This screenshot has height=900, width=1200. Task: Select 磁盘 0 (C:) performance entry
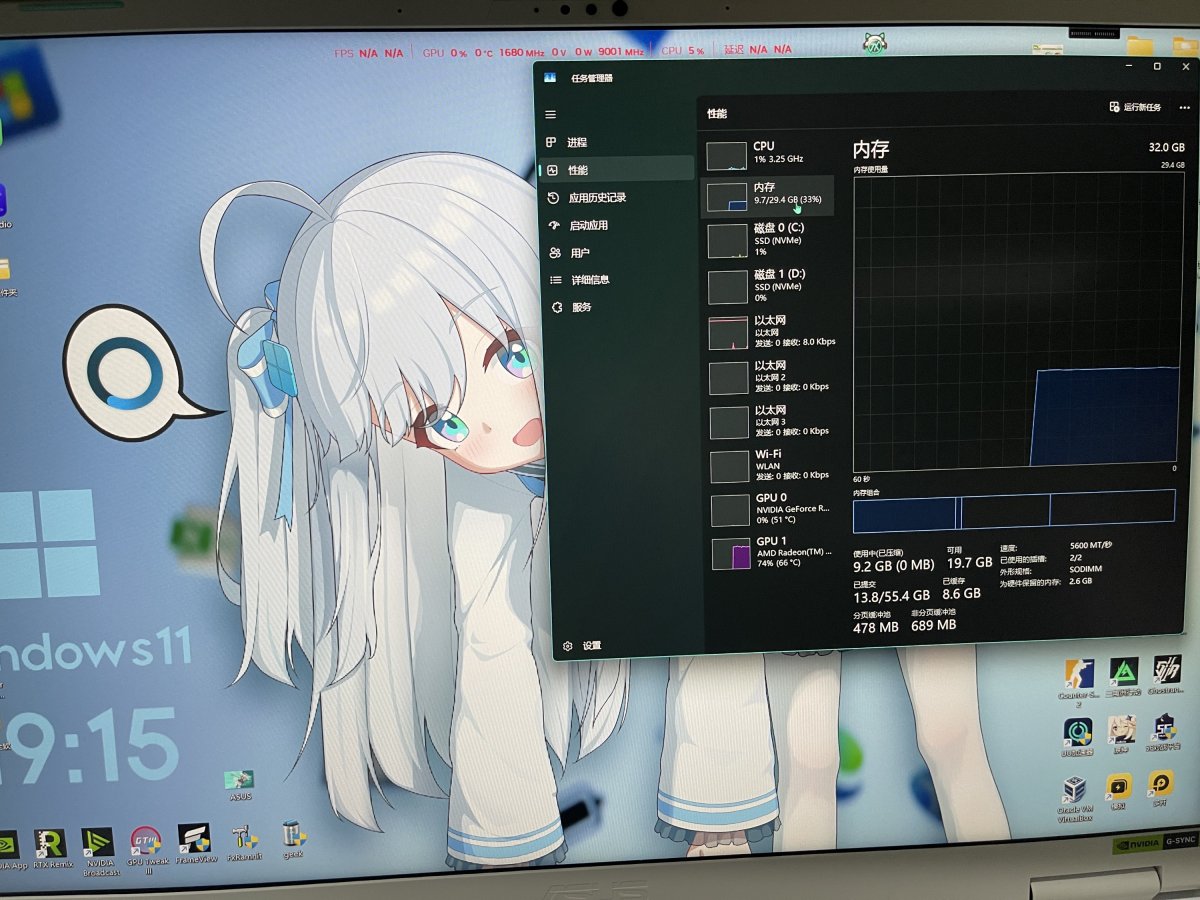click(x=768, y=239)
